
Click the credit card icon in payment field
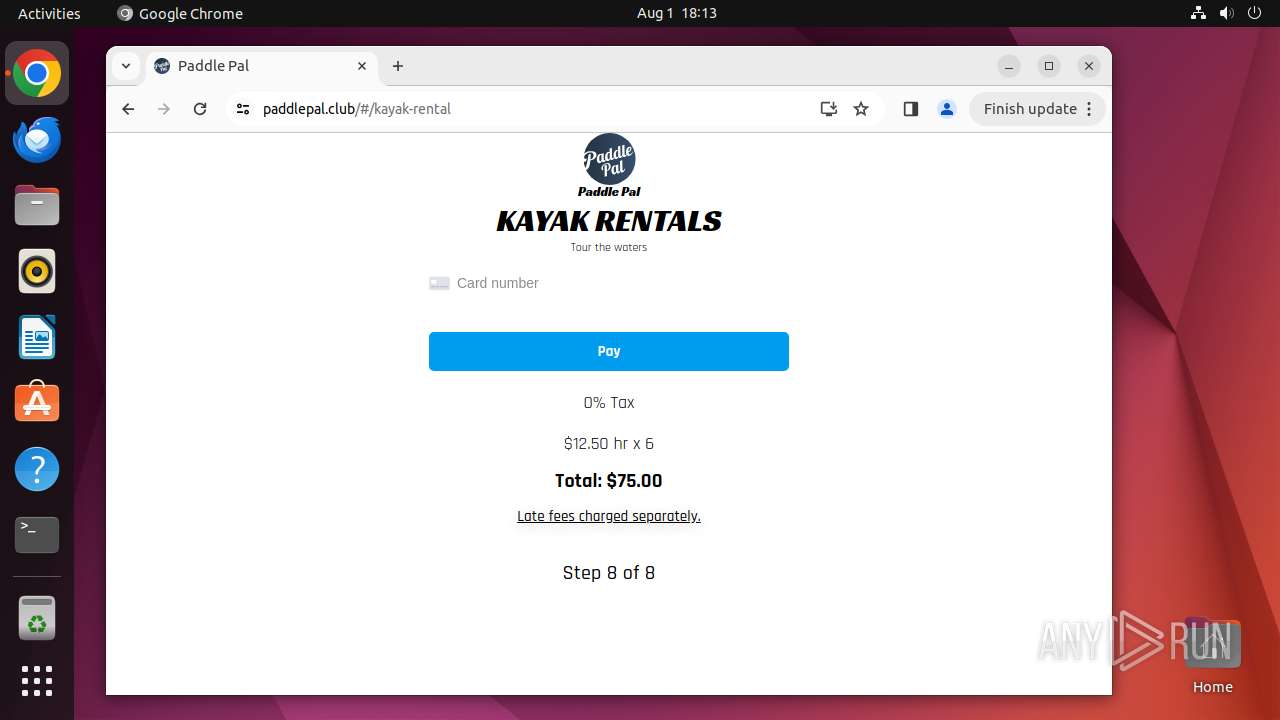pyautogui.click(x=439, y=283)
